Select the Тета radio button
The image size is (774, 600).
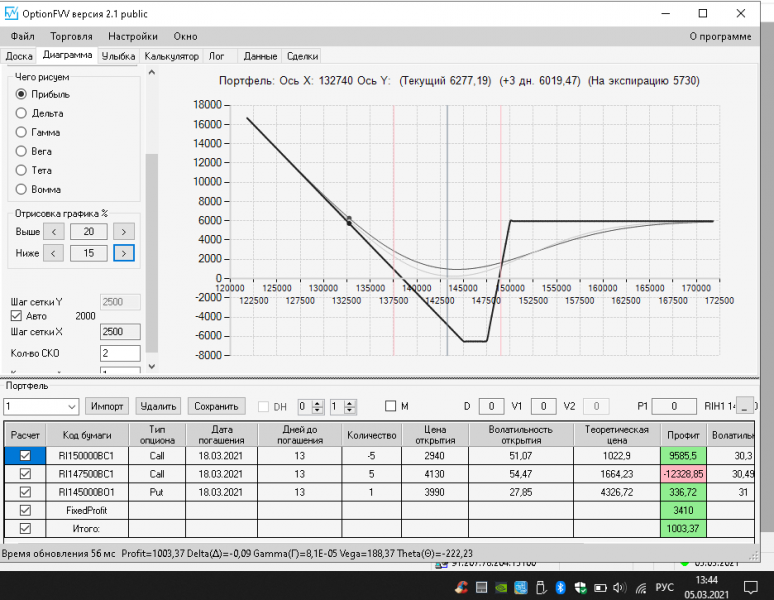tap(21, 170)
